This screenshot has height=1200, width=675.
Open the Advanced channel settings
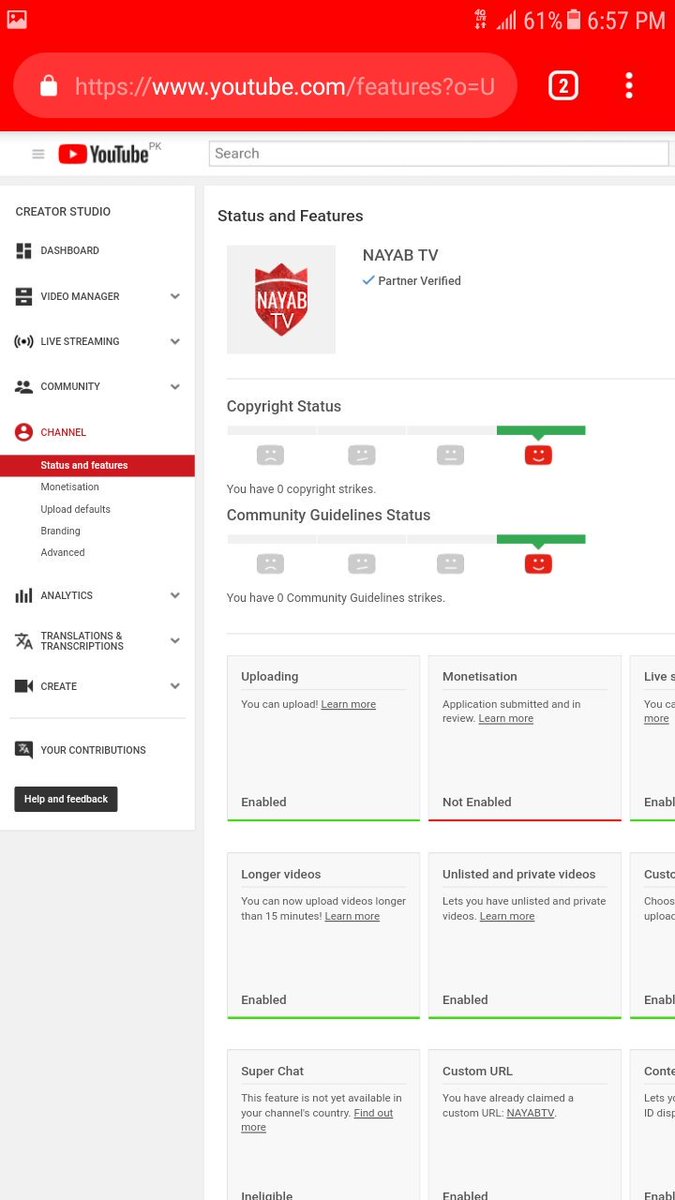[x=63, y=553]
